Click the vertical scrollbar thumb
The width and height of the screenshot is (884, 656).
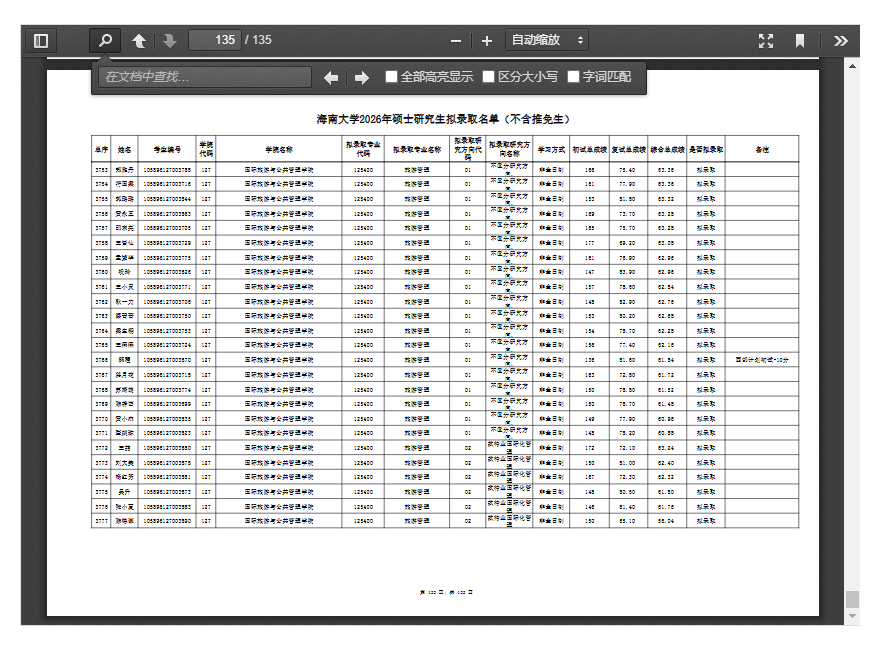(852, 598)
